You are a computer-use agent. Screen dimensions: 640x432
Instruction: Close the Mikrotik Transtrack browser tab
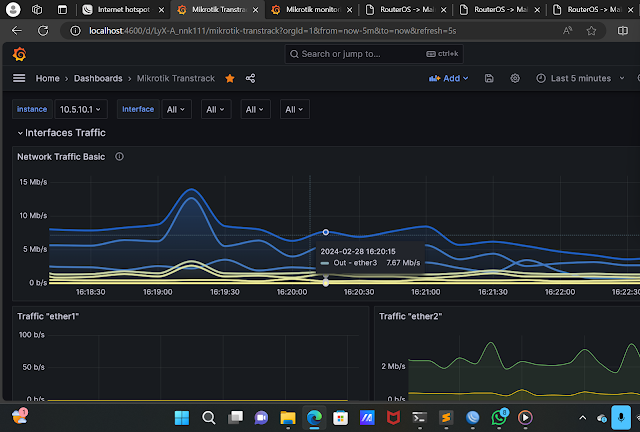tap(256, 10)
